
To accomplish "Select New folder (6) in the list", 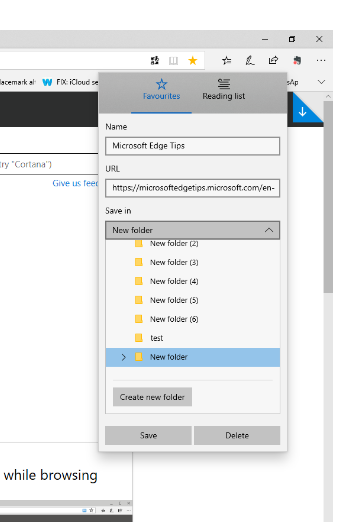I will point(193,319).
